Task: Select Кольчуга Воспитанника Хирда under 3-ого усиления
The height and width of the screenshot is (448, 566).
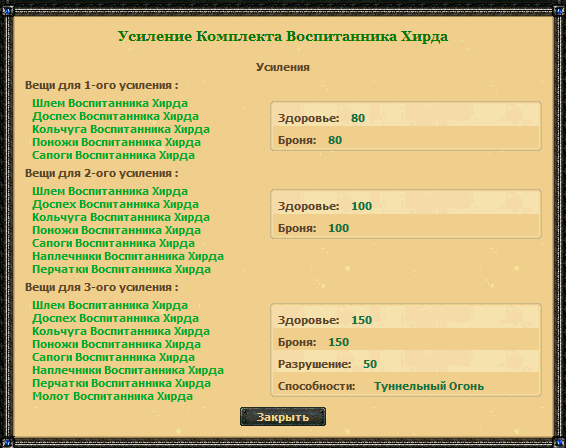Action: pos(121,331)
